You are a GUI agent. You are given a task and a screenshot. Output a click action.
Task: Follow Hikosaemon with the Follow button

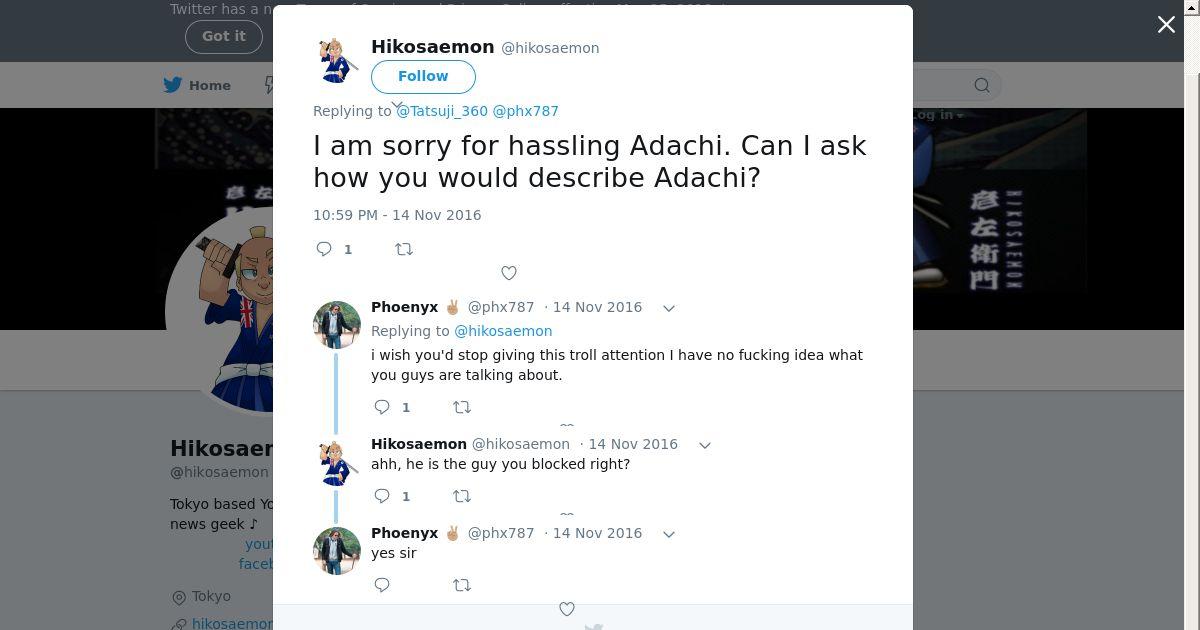[x=423, y=77]
